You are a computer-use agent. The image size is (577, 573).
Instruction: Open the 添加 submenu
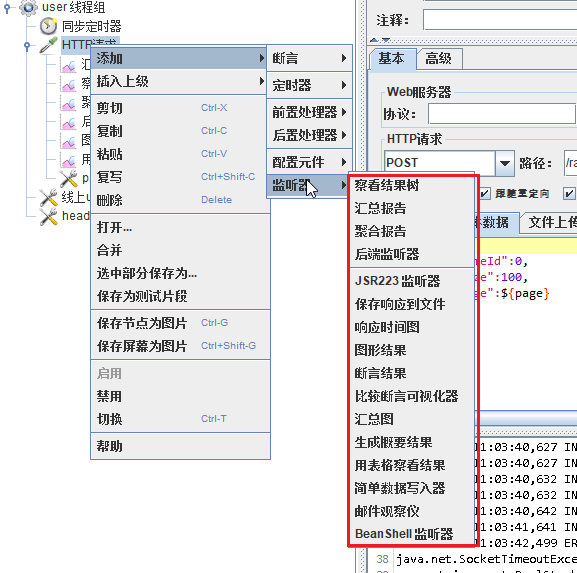click(x=179, y=58)
